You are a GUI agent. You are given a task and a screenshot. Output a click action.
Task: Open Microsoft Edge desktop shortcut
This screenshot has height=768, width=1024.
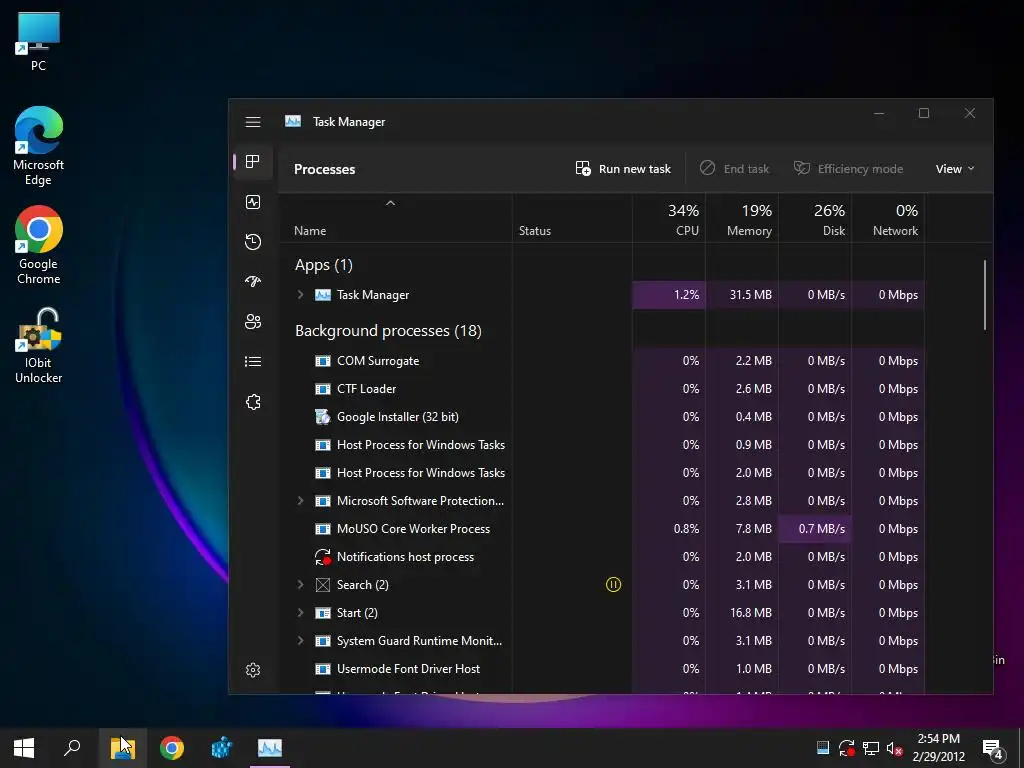point(39,146)
